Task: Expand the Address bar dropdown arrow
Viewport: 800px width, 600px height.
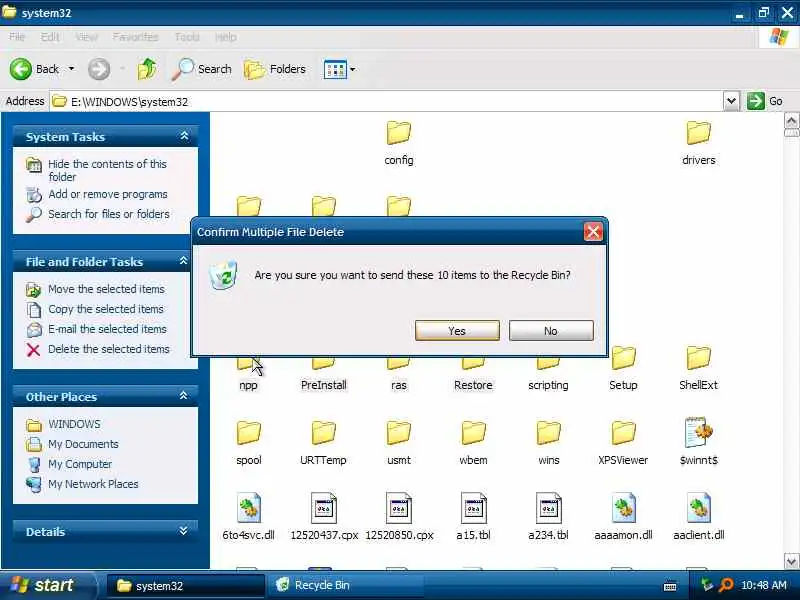Action: coord(731,101)
